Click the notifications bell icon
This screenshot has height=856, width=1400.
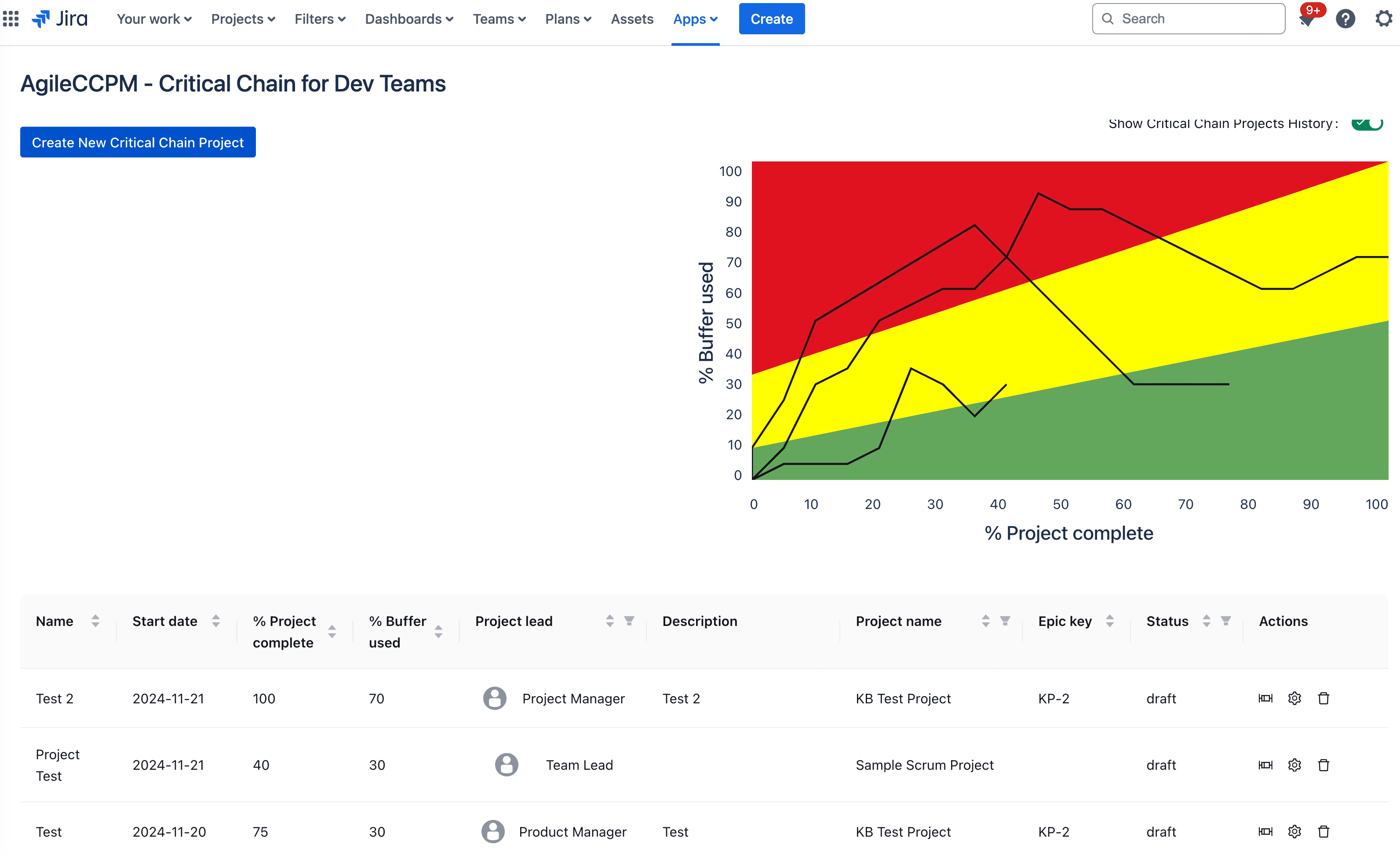[1306, 20]
